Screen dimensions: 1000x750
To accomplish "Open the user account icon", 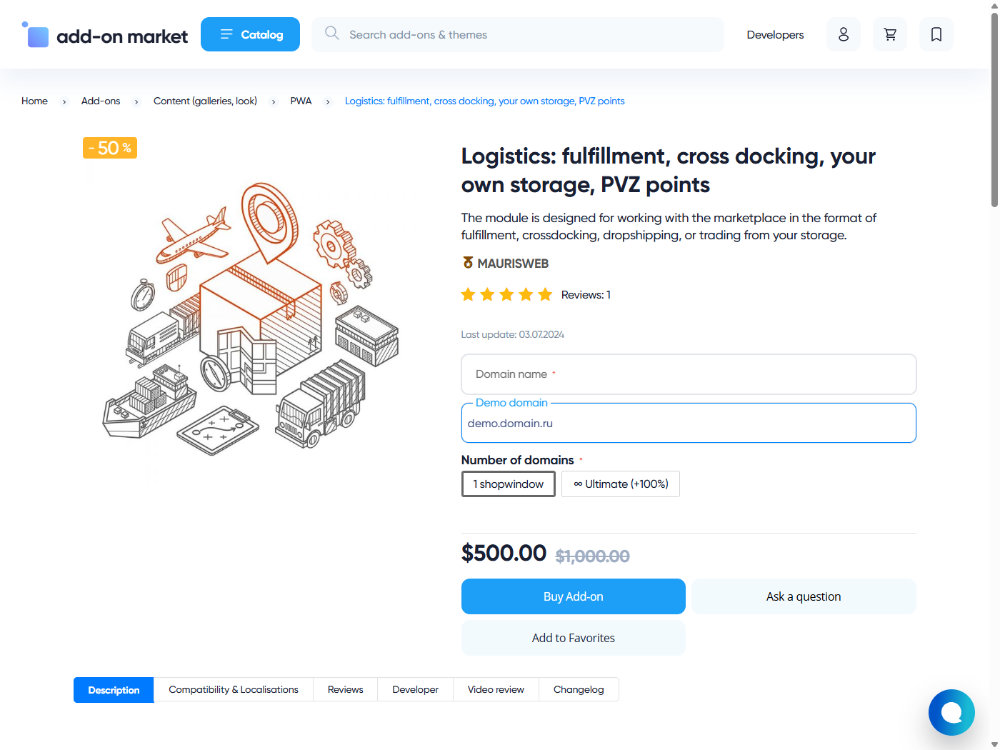I will [843, 35].
